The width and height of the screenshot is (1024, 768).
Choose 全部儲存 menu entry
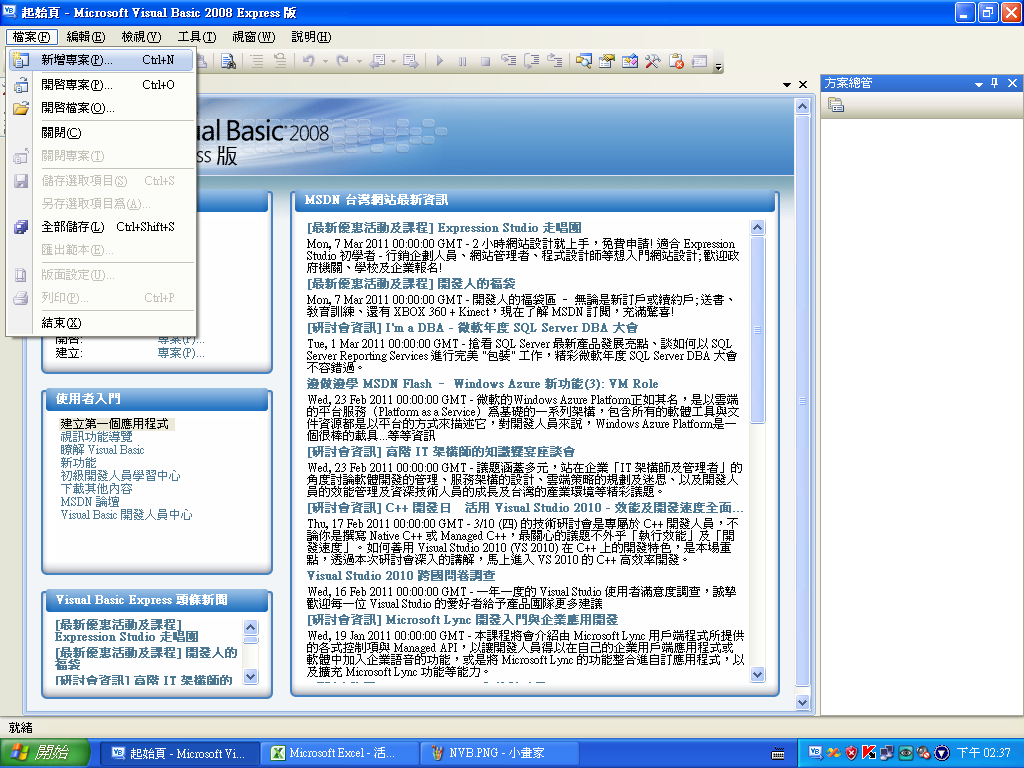[101, 227]
